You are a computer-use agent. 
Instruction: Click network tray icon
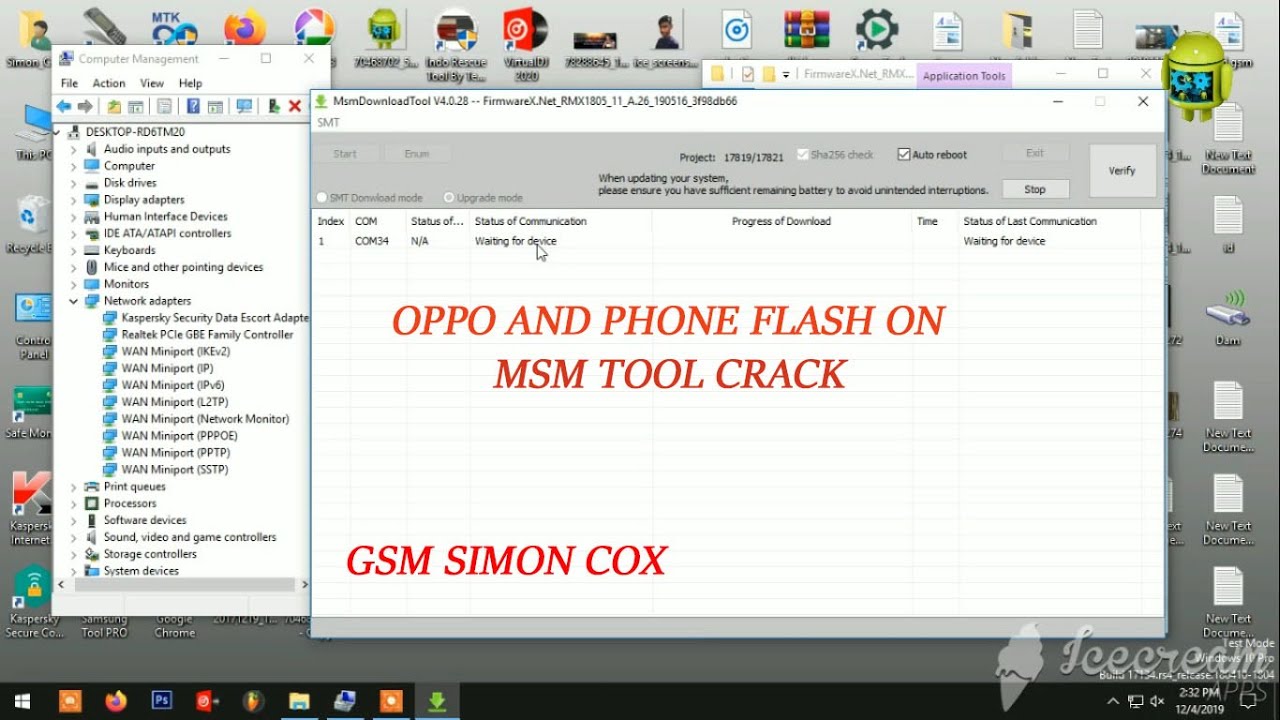(1136, 701)
